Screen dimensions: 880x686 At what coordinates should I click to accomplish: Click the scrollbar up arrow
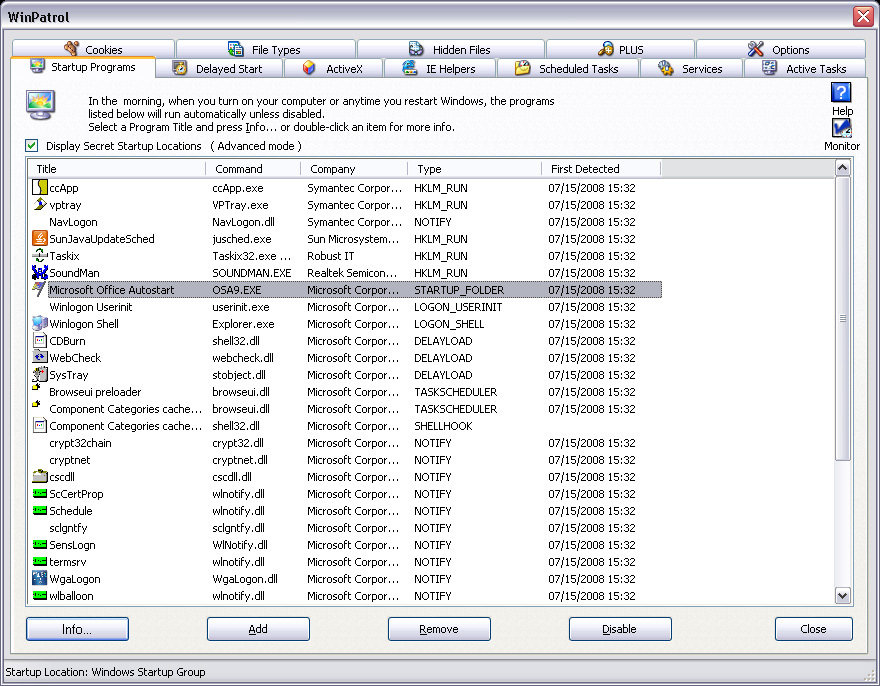842,168
